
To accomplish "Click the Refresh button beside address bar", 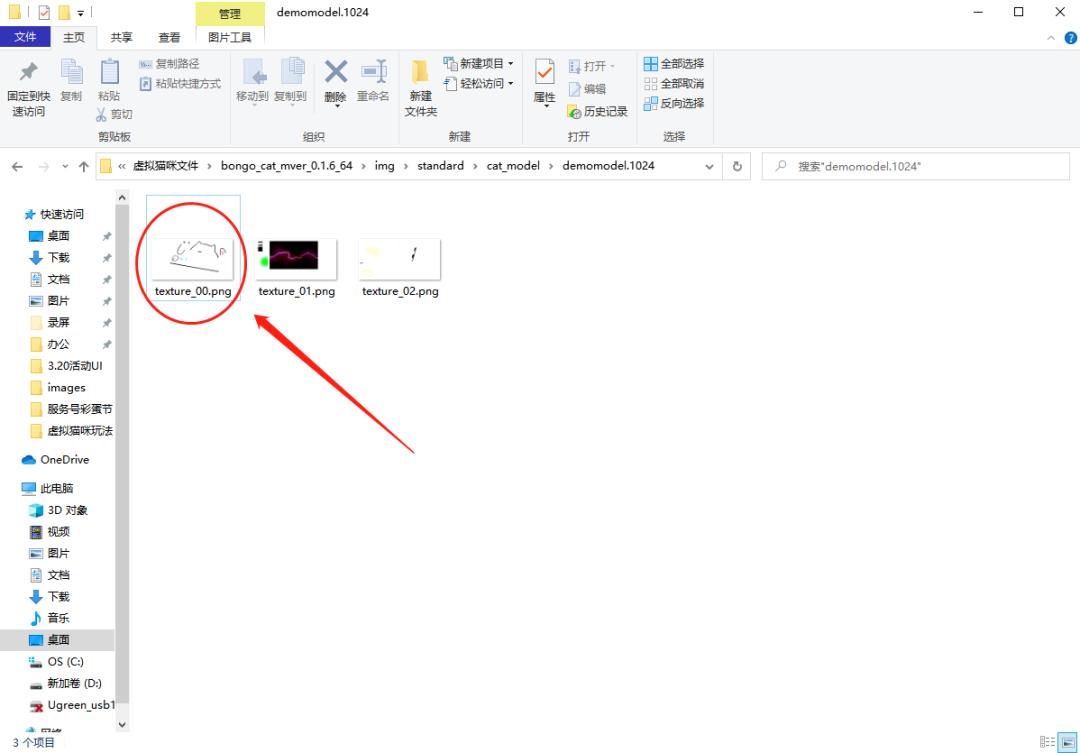I will [x=738, y=166].
